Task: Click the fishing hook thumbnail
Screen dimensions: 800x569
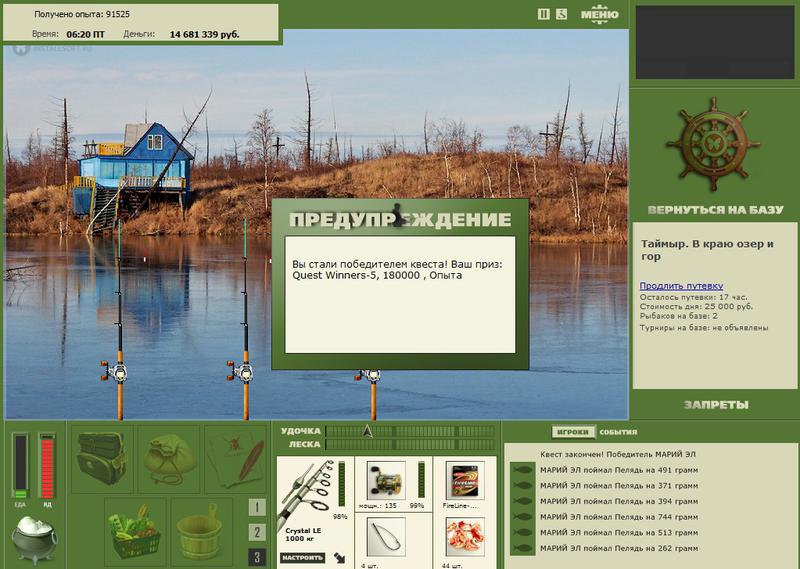Action: (386, 537)
